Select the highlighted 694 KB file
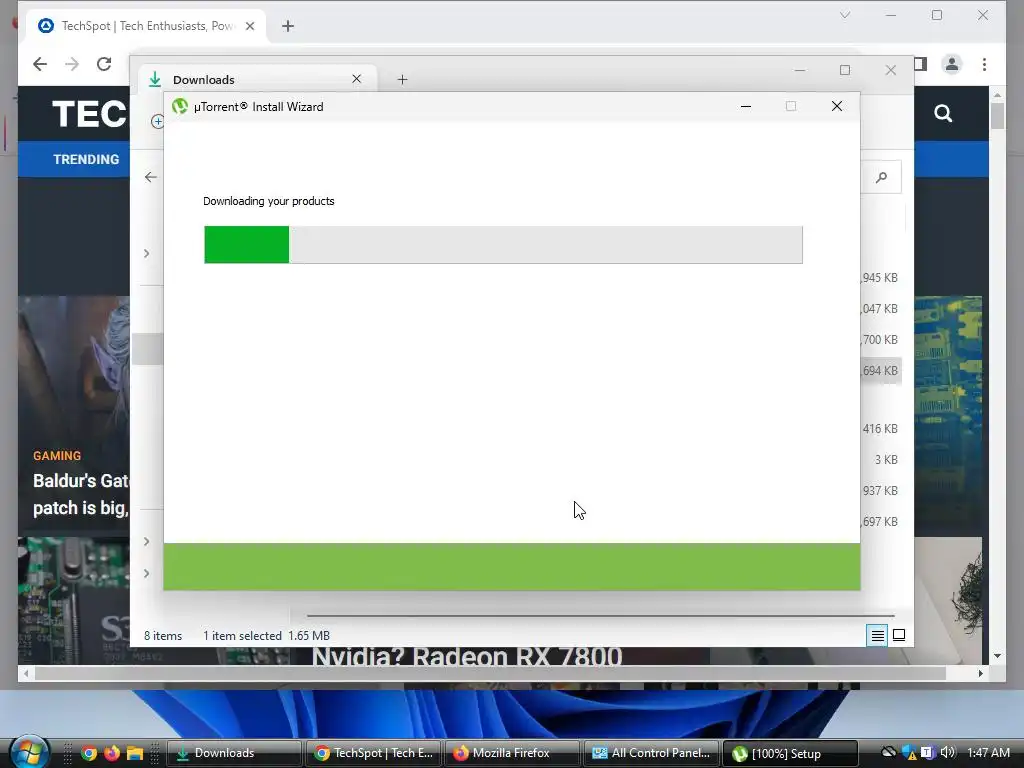This screenshot has height=768, width=1024. point(881,370)
